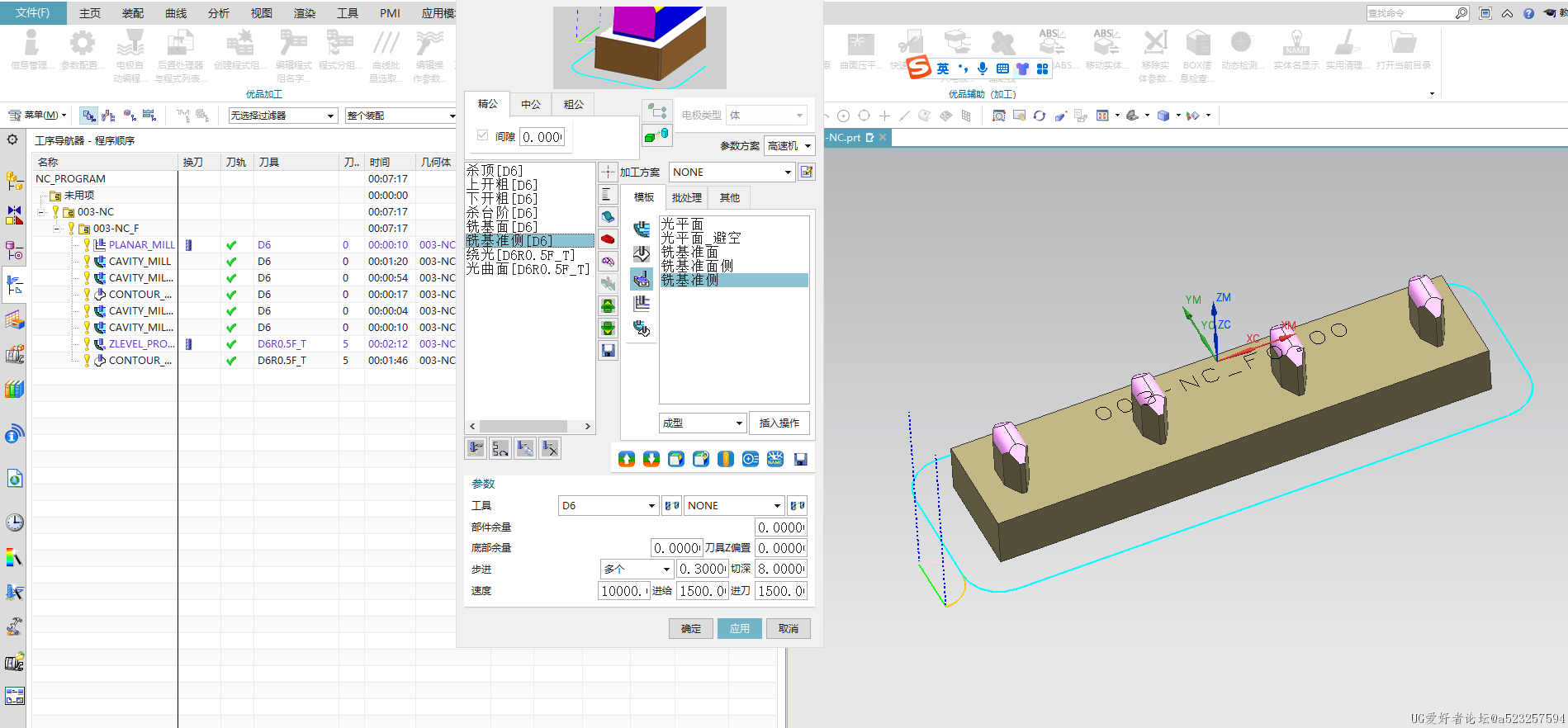Switch to the 粗公 tab
The width and height of the screenshot is (1568, 728).
point(573,104)
